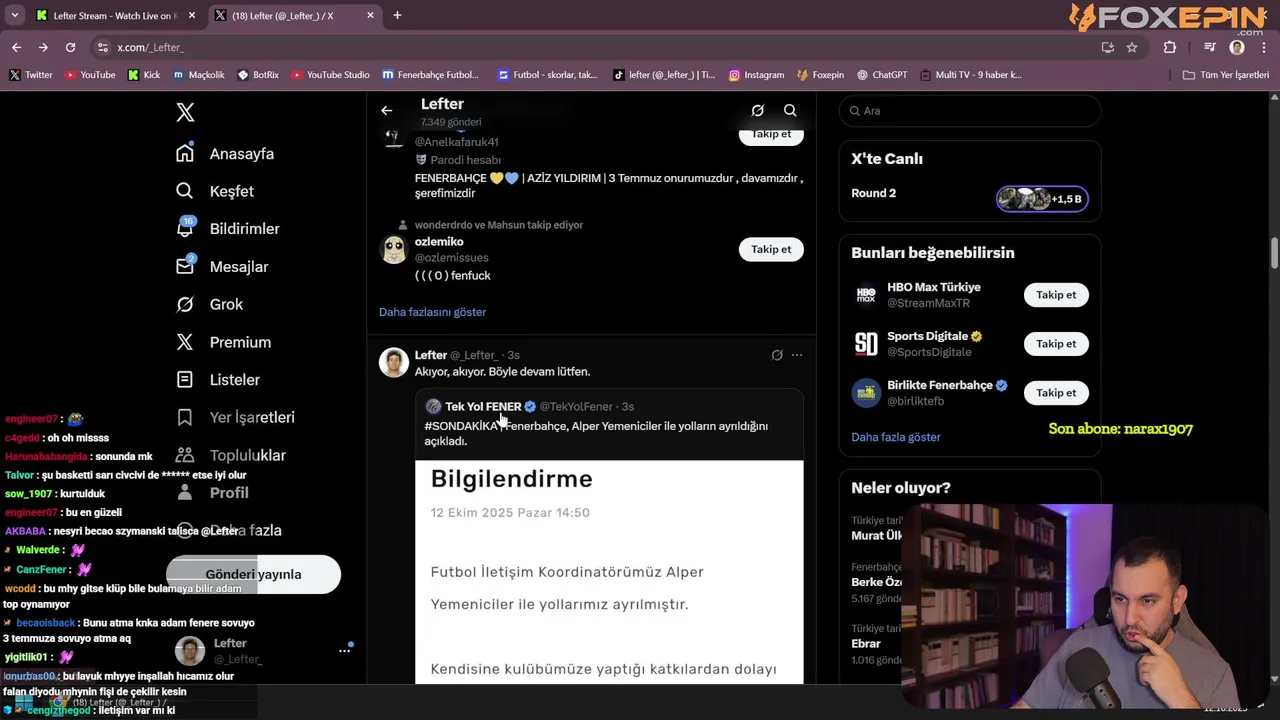Open Anasayfa home page
1280x720 pixels.
(x=225, y=154)
